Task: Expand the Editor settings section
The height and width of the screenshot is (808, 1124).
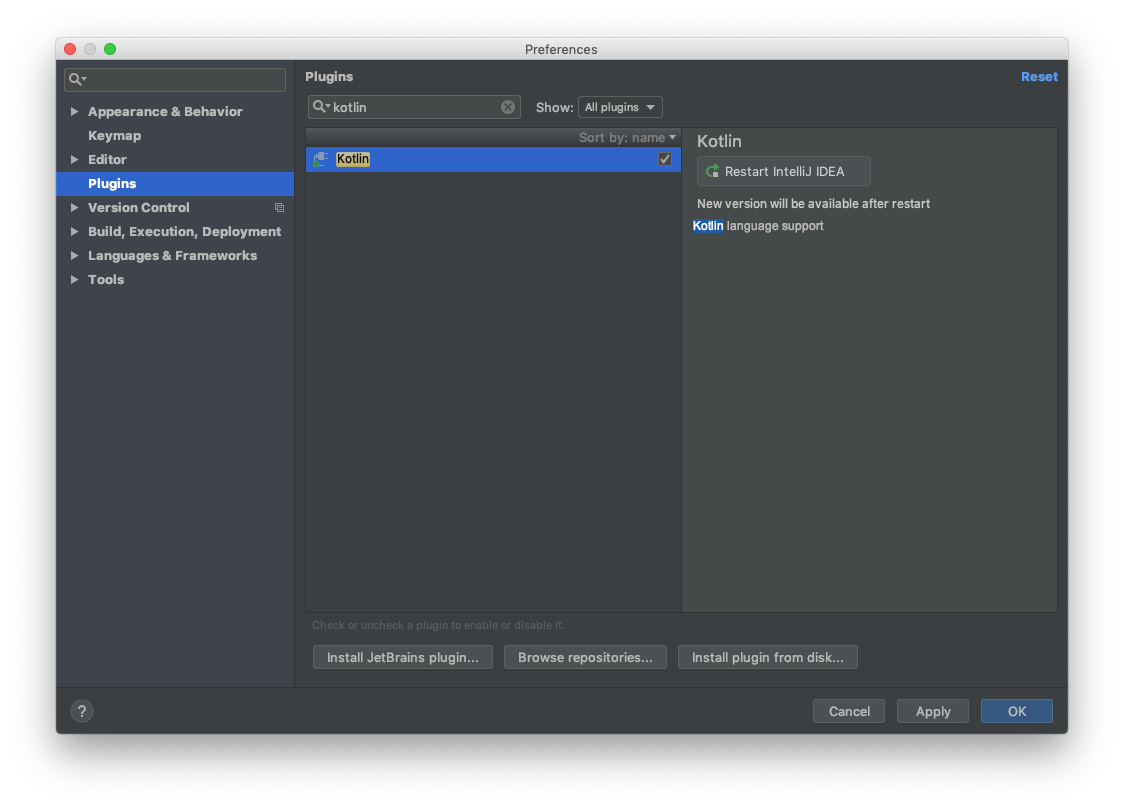Action: tap(75, 160)
